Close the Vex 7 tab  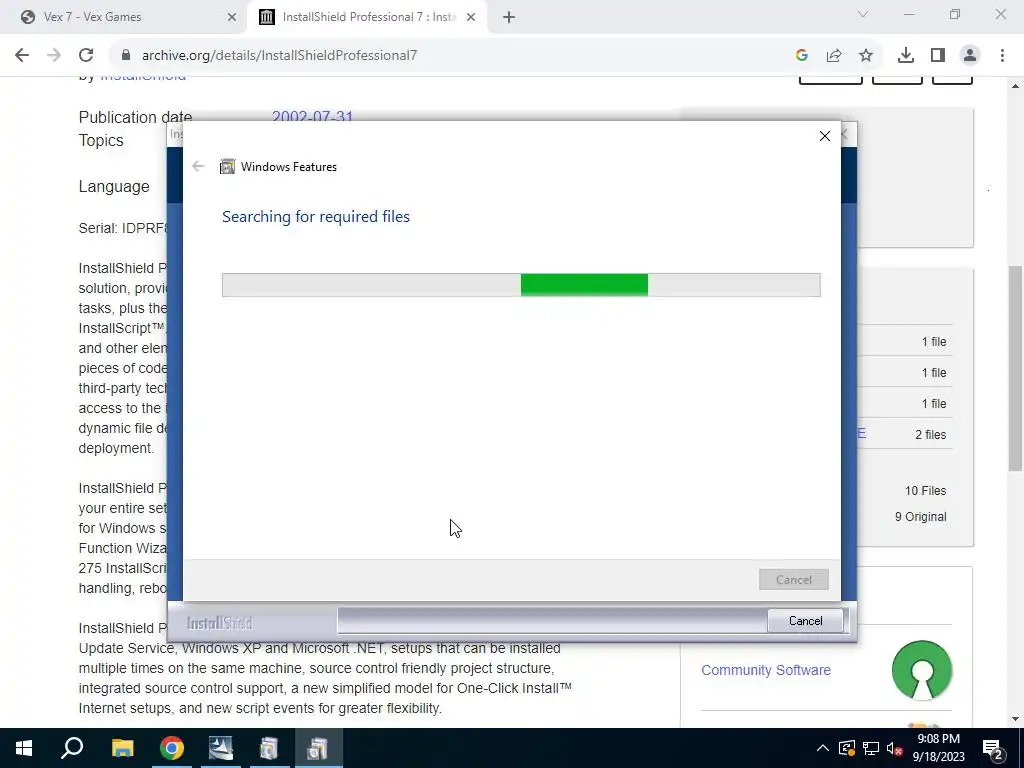(232, 18)
